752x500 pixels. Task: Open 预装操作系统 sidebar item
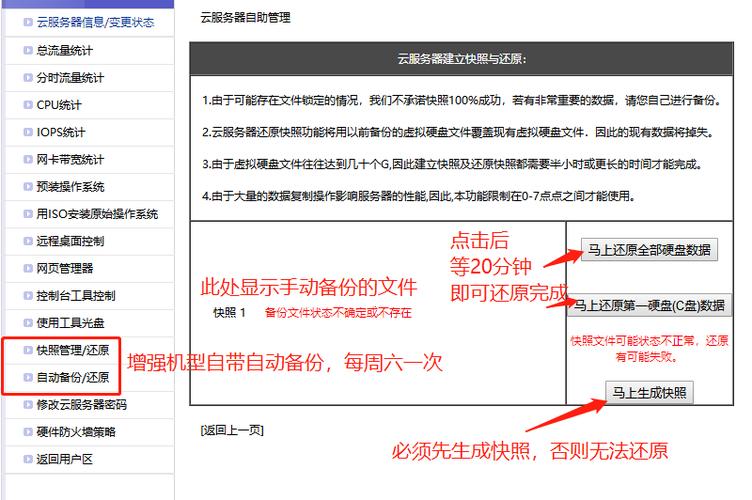(x=70, y=187)
